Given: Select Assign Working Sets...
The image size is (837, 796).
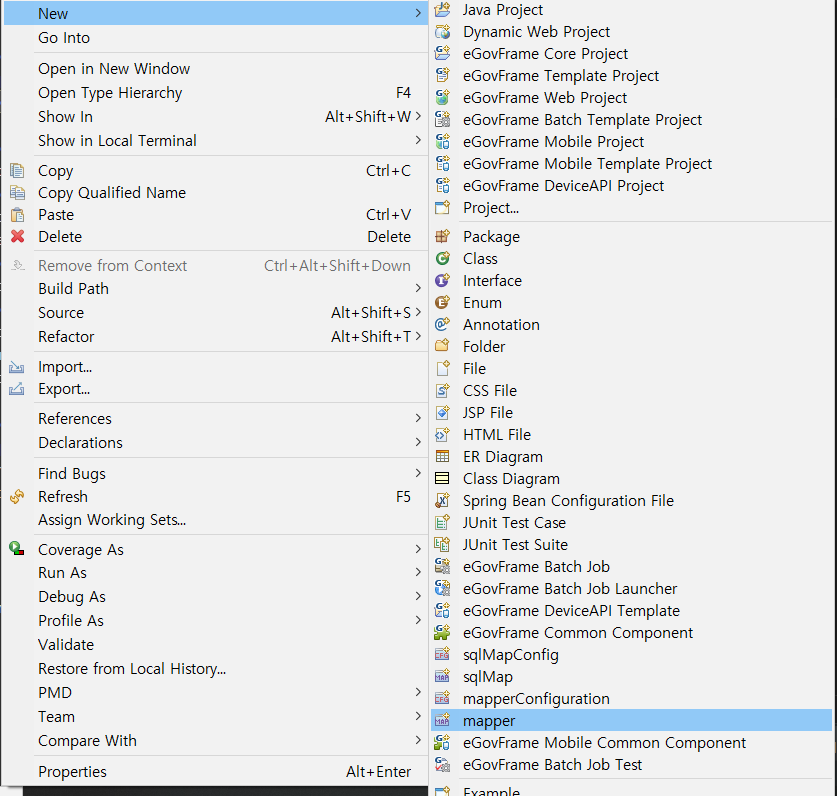Looking at the screenshot, I should pyautogui.click(x=216, y=519).
